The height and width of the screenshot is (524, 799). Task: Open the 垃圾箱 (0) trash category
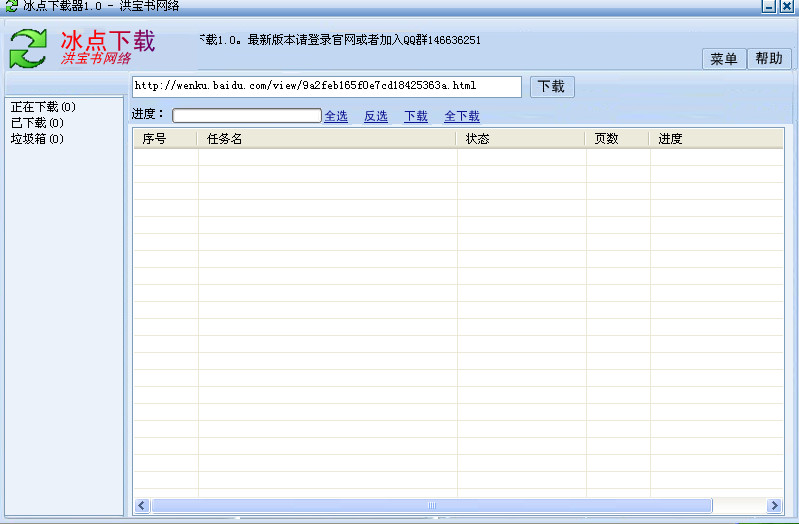point(37,139)
